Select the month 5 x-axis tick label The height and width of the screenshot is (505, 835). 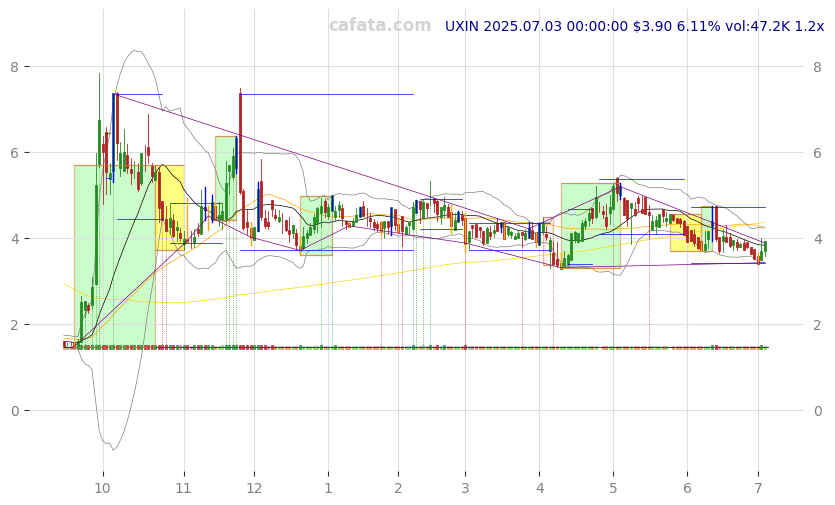(613, 488)
